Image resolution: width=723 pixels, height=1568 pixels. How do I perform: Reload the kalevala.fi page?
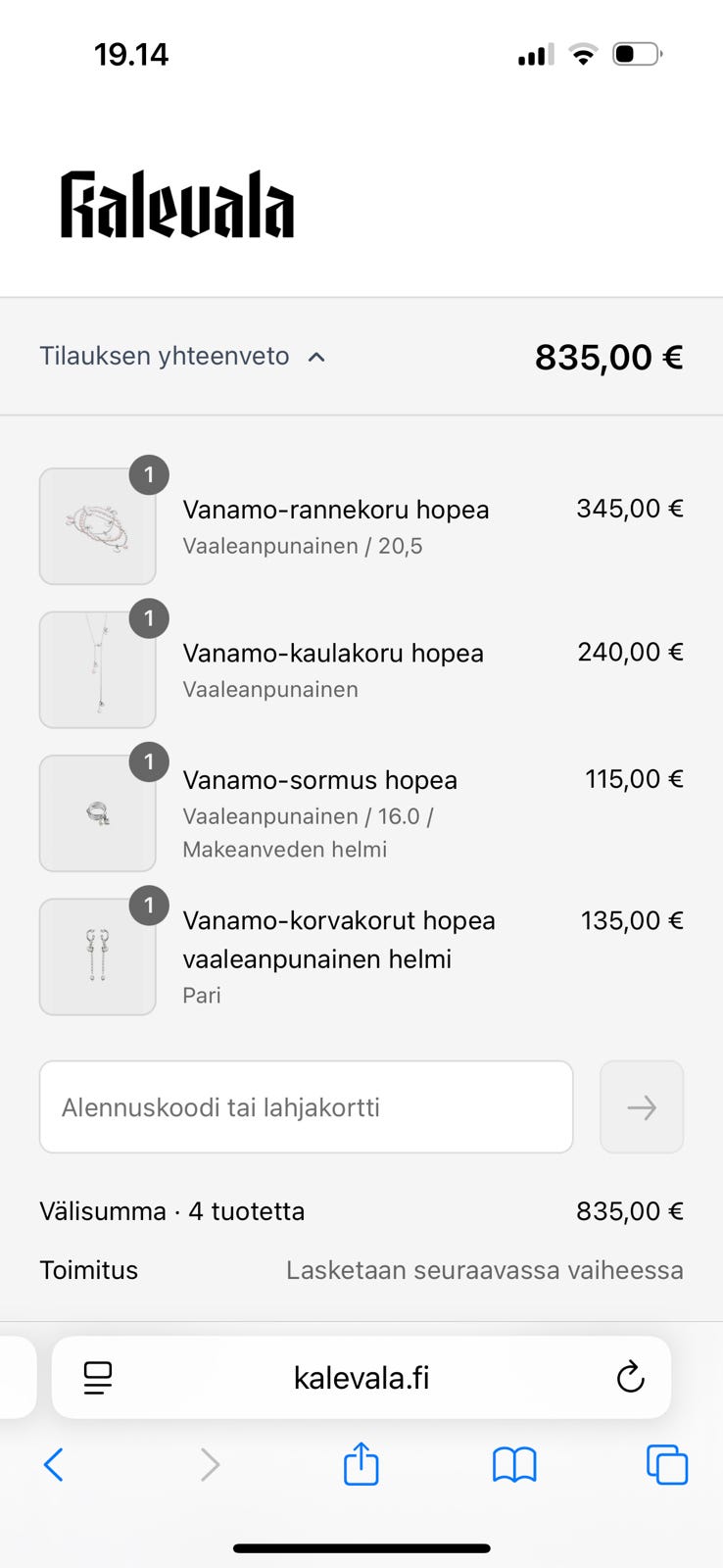coord(630,1378)
